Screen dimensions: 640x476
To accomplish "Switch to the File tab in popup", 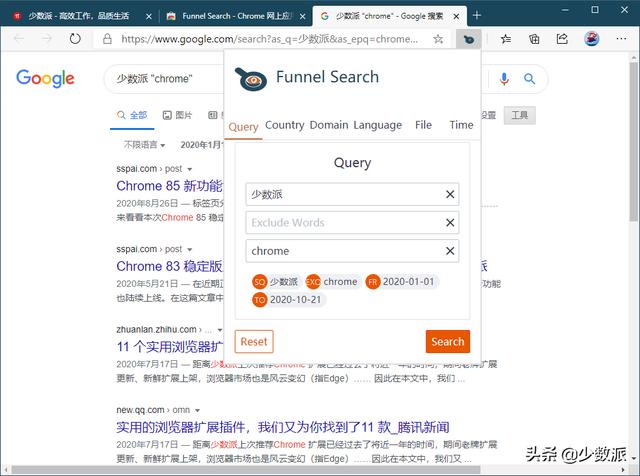I will 423,125.
